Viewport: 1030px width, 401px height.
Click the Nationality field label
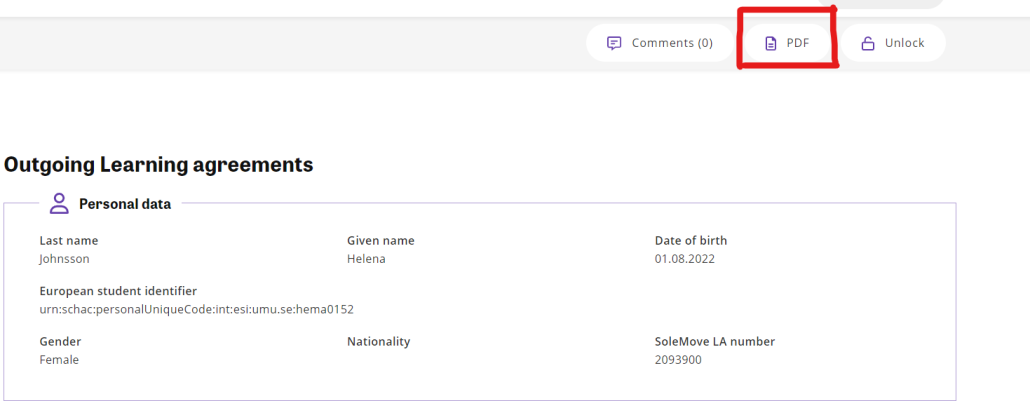pos(378,342)
